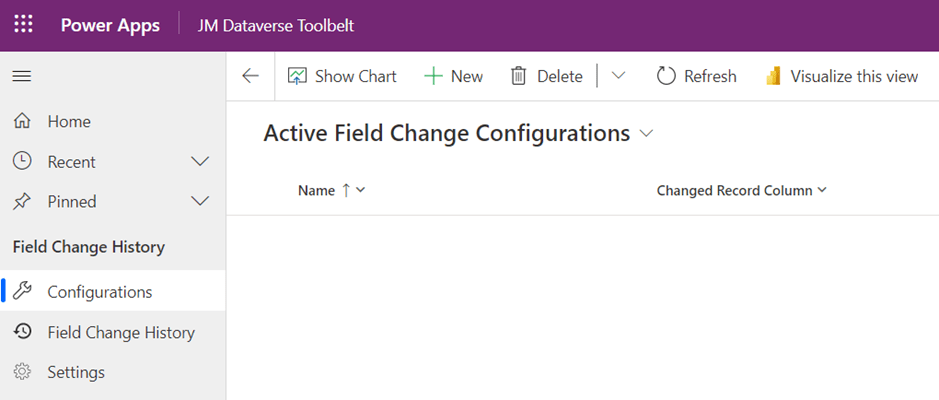The width and height of the screenshot is (939, 400).
Task: Open Settings in the sidebar
Action: click(75, 372)
